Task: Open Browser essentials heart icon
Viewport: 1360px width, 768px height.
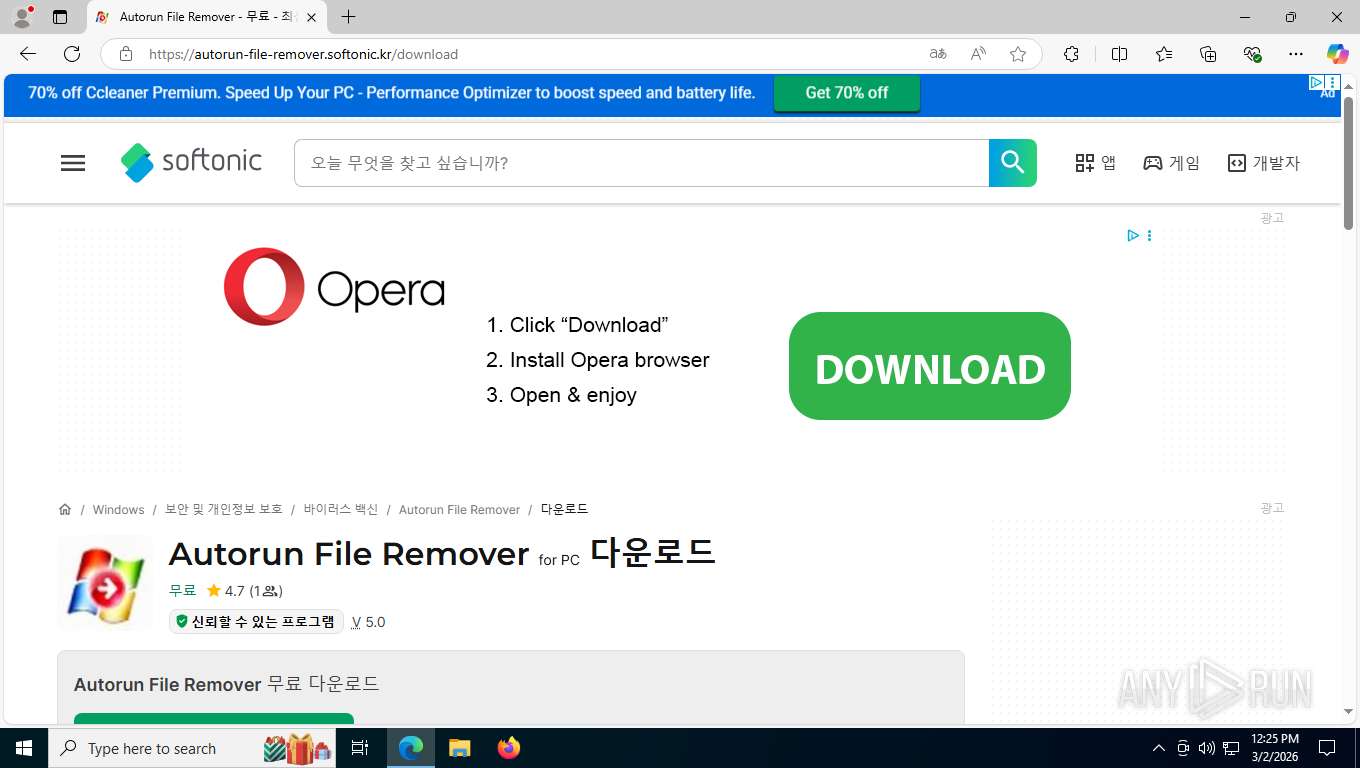Action: 1252,54
